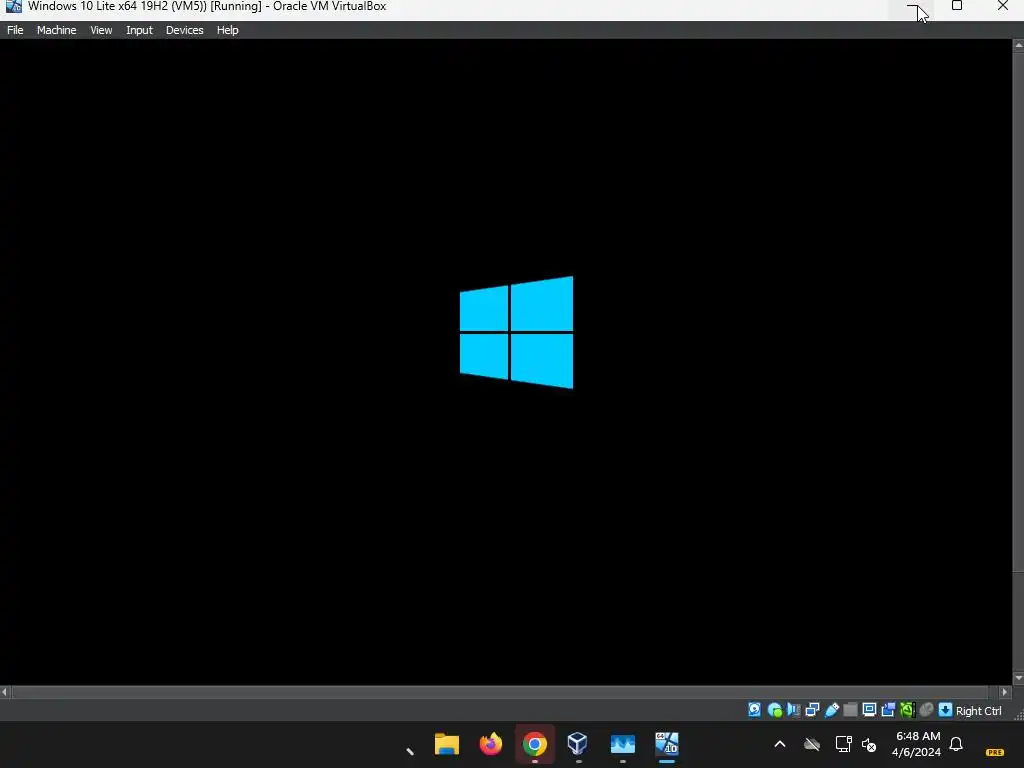Viewport: 1024px width, 768px height.
Task: Click the window resize grip in status bar
Action: tap(1019, 715)
